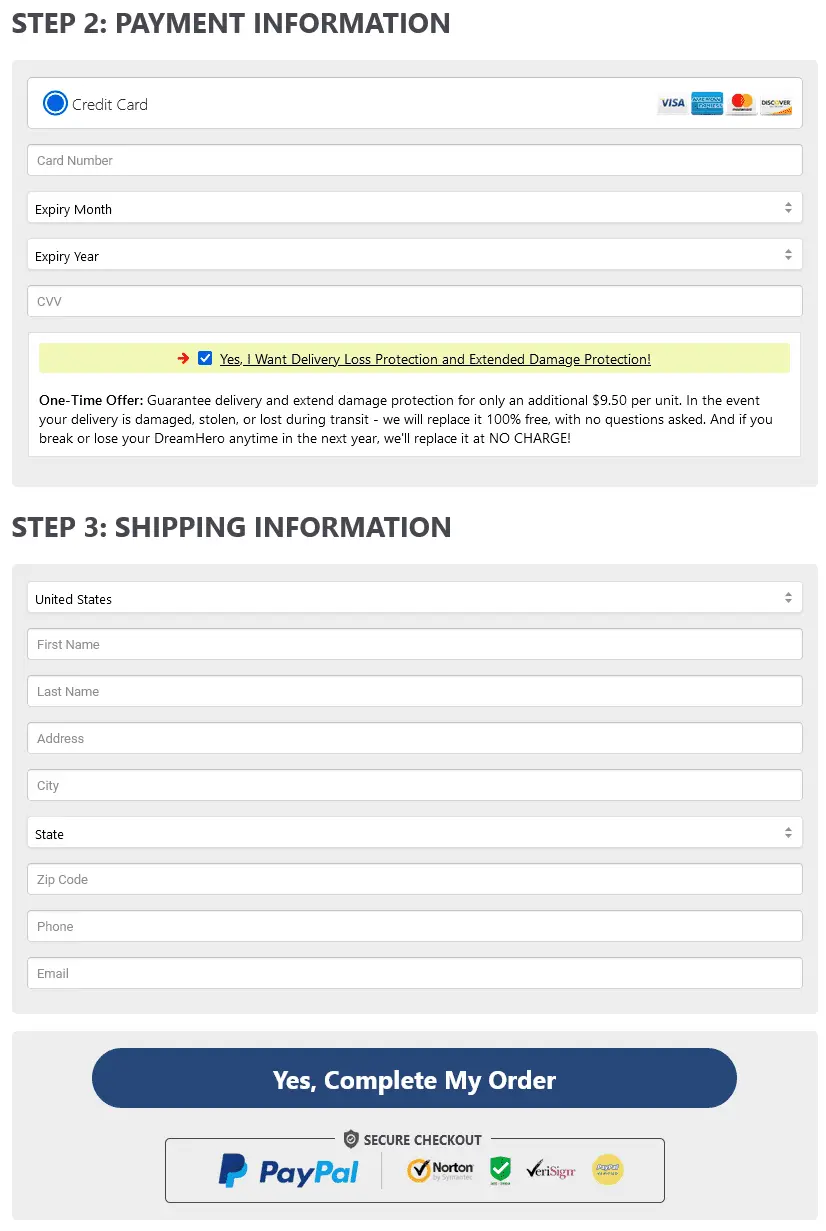Expand the State selection dropdown

(x=414, y=832)
